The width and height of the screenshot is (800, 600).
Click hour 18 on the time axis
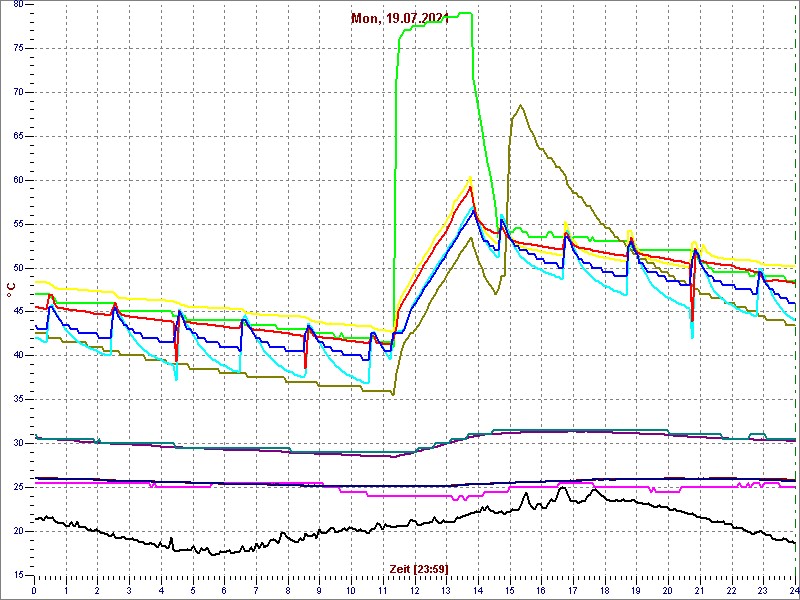tap(605, 590)
